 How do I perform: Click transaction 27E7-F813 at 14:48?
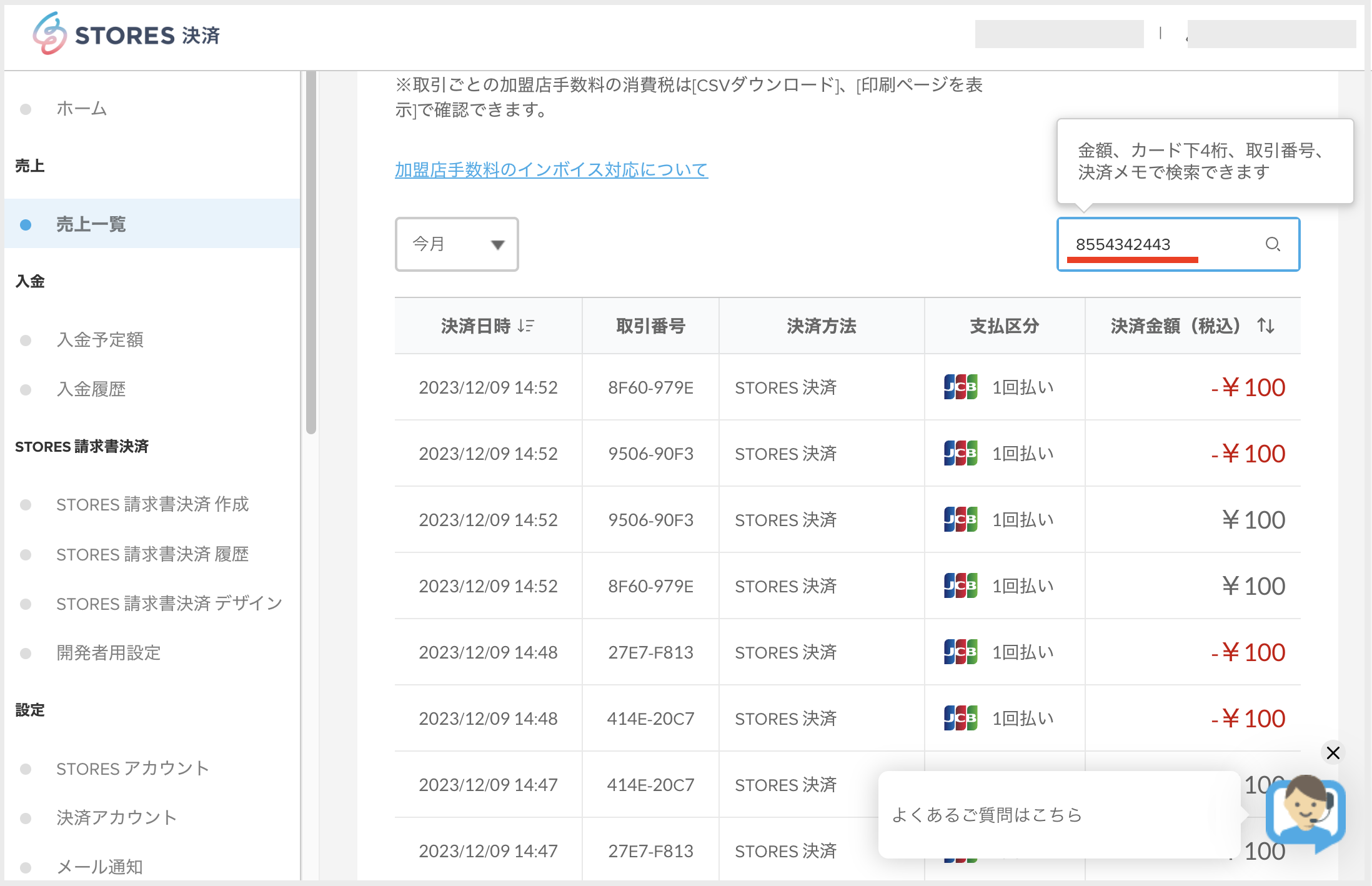[x=650, y=652]
